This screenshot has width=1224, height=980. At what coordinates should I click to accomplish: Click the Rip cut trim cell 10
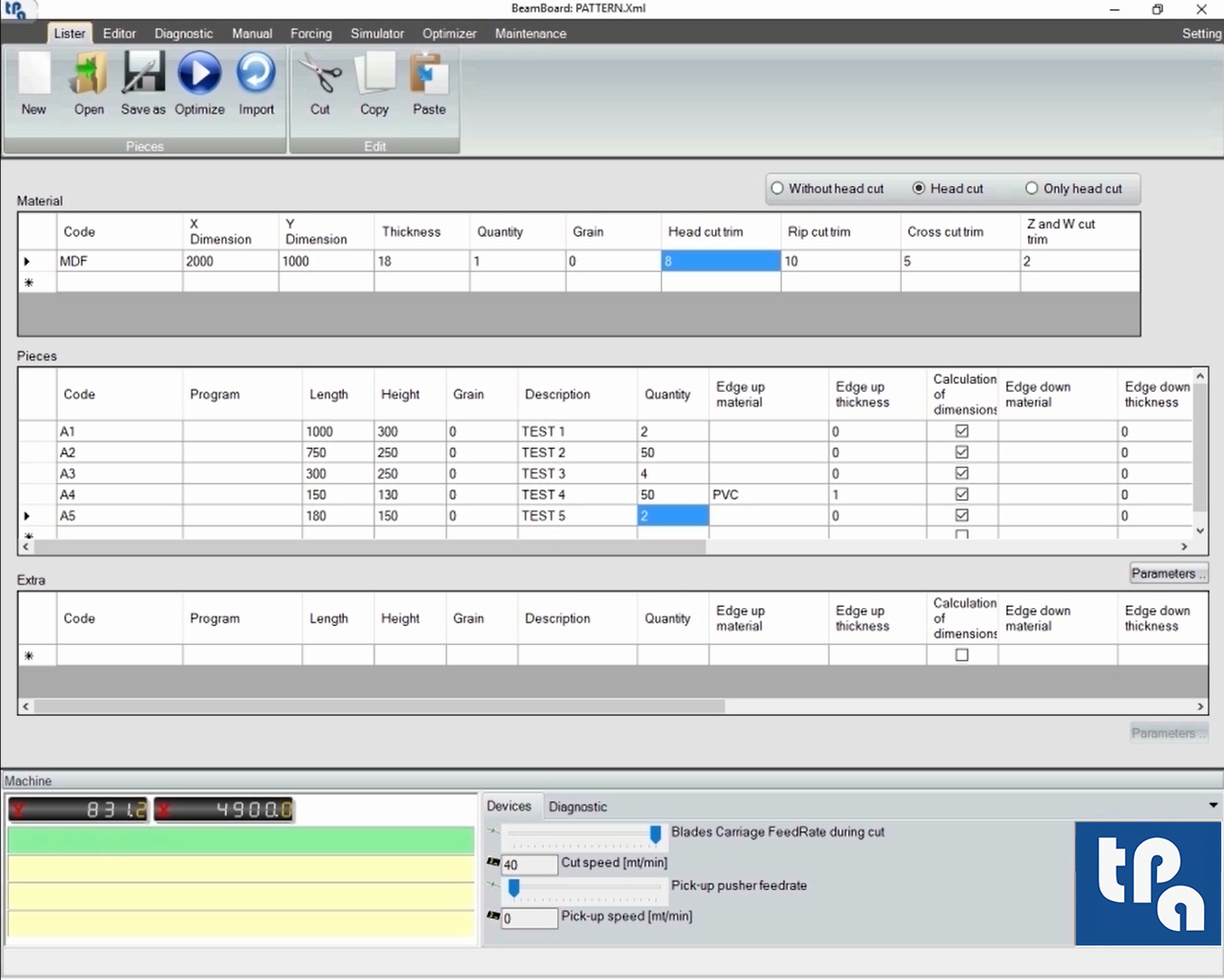841,261
